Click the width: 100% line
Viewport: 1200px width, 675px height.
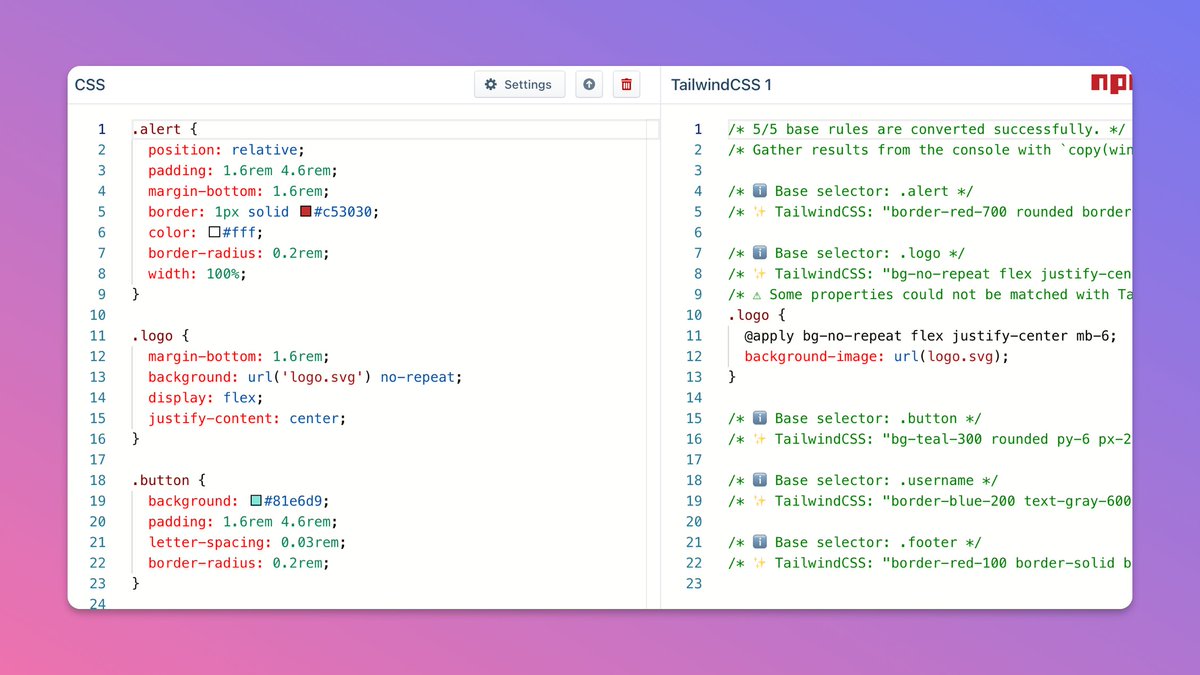pos(197,274)
